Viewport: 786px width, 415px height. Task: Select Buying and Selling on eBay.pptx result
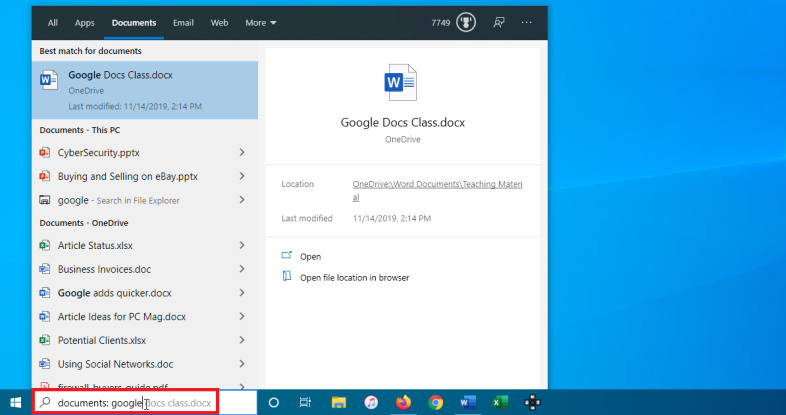click(x=145, y=176)
